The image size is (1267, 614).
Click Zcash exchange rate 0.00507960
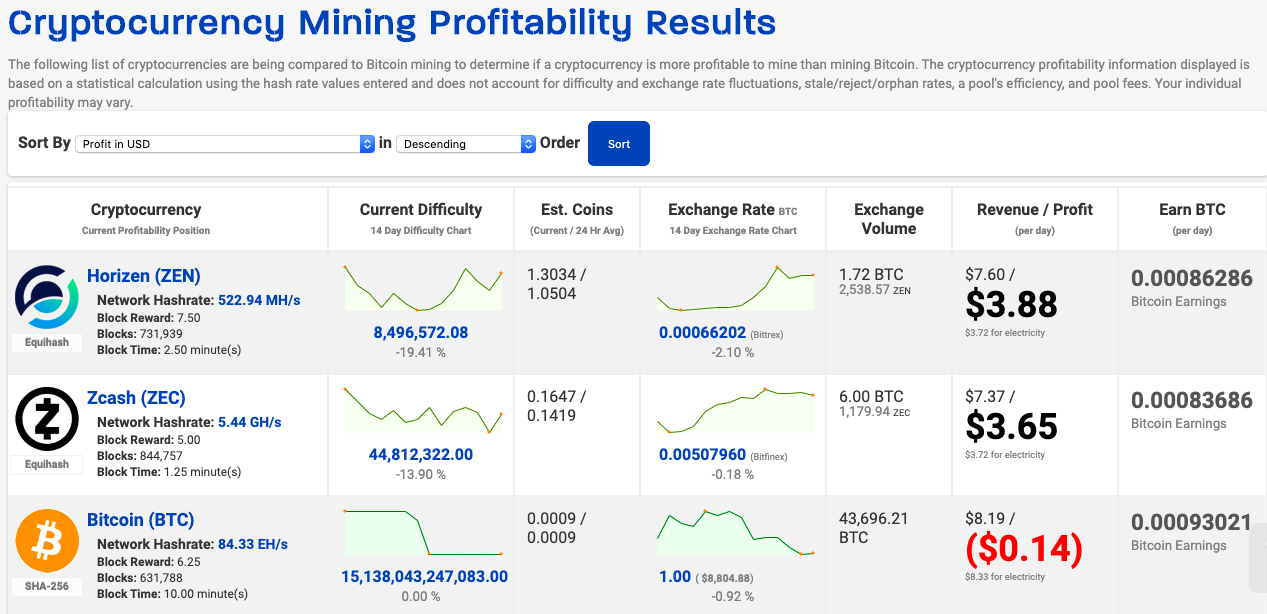[x=703, y=455]
